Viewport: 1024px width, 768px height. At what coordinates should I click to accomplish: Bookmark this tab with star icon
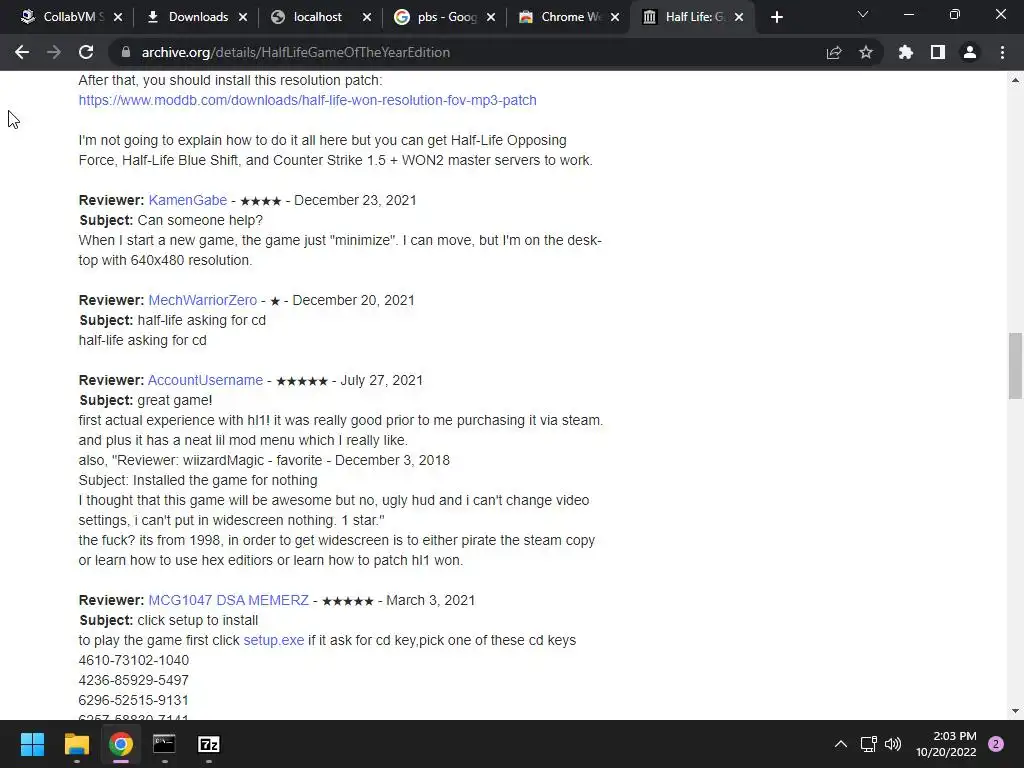point(866,52)
